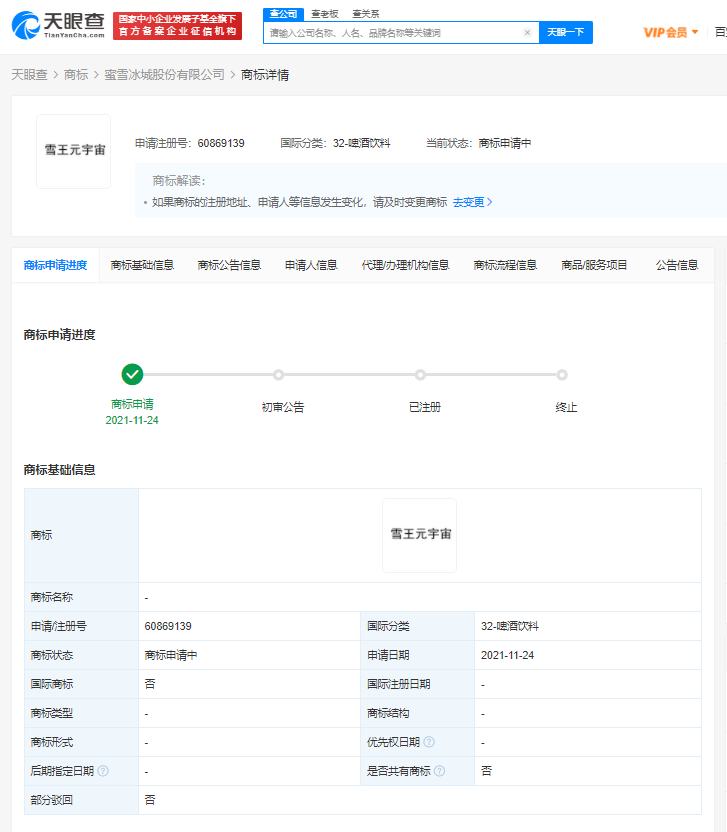The width and height of the screenshot is (727, 832).
Task: Open 商标 breadcrumb link
Action: pos(76,75)
